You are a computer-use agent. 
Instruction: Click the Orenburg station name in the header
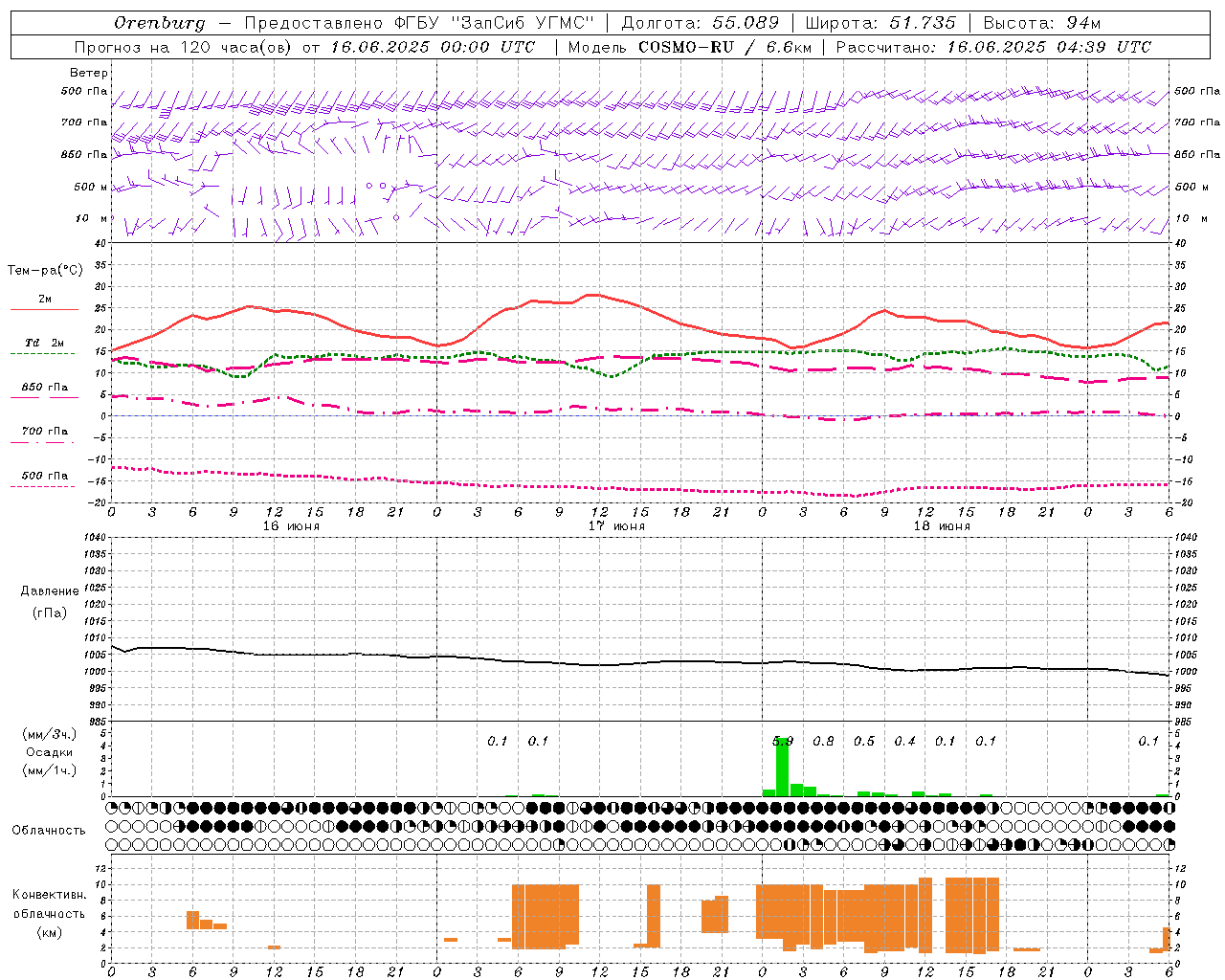[x=159, y=22]
